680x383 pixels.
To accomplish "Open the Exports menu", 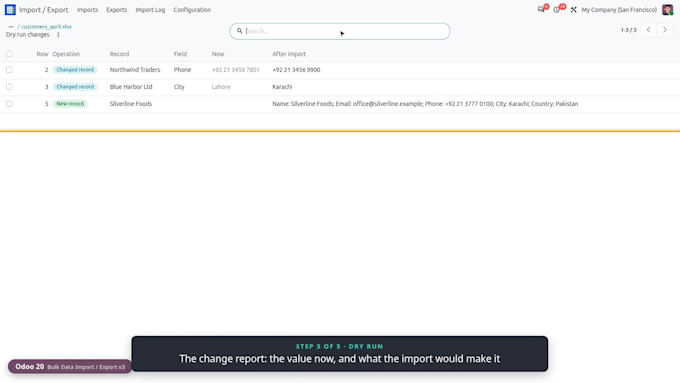I will point(117,10).
